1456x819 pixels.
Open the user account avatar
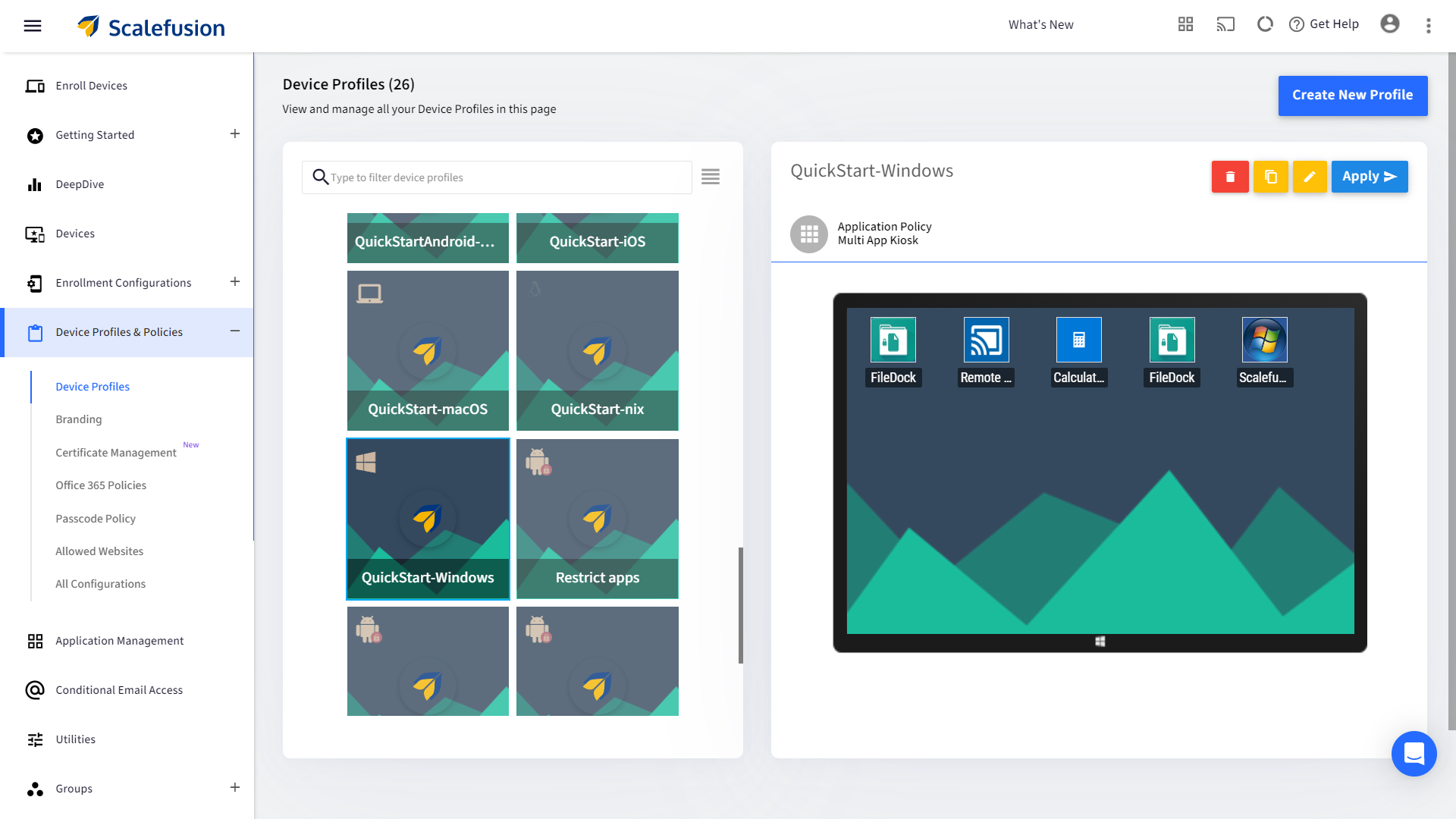tap(1390, 24)
